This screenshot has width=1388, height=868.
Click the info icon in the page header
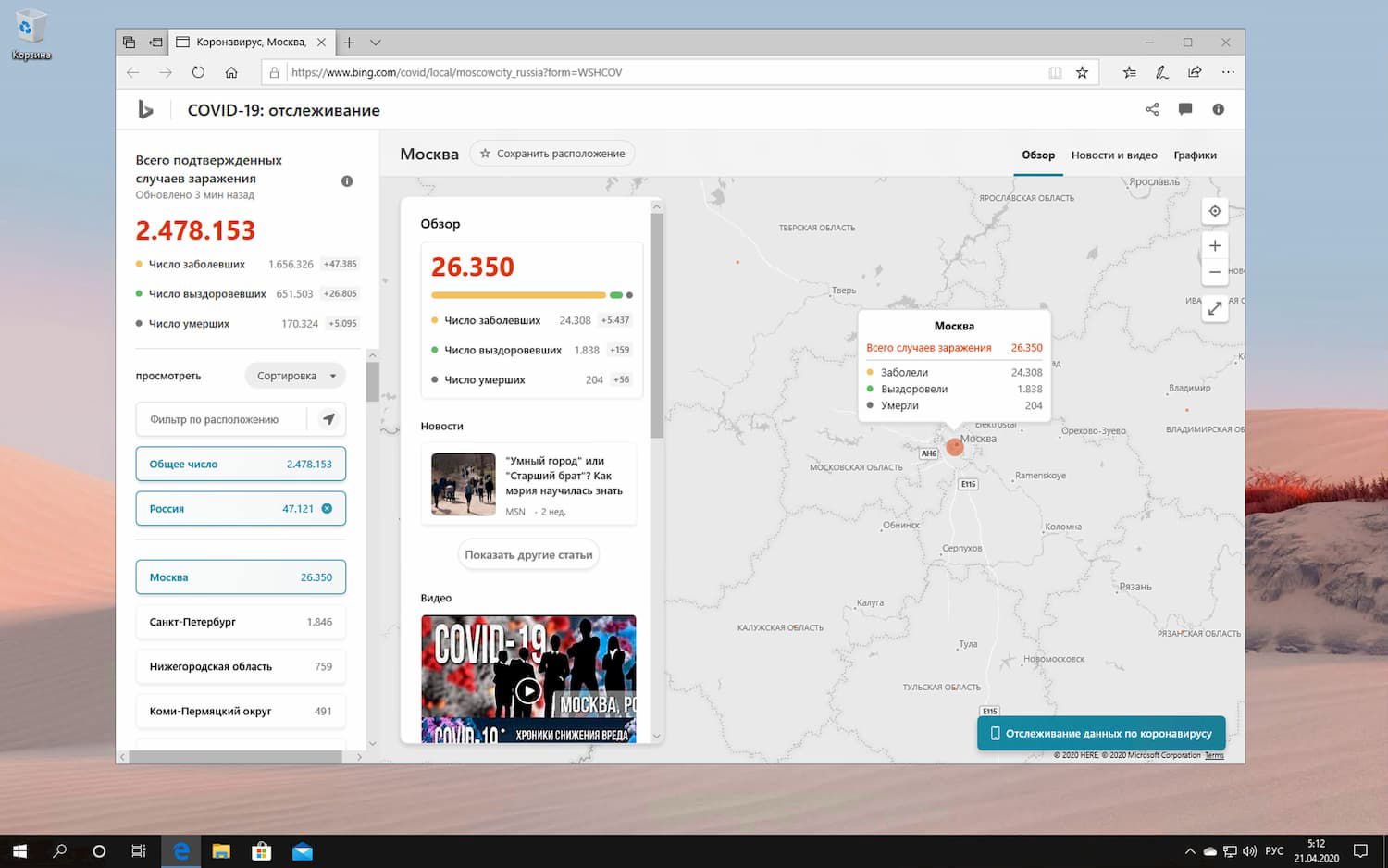pyautogui.click(x=1219, y=109)
